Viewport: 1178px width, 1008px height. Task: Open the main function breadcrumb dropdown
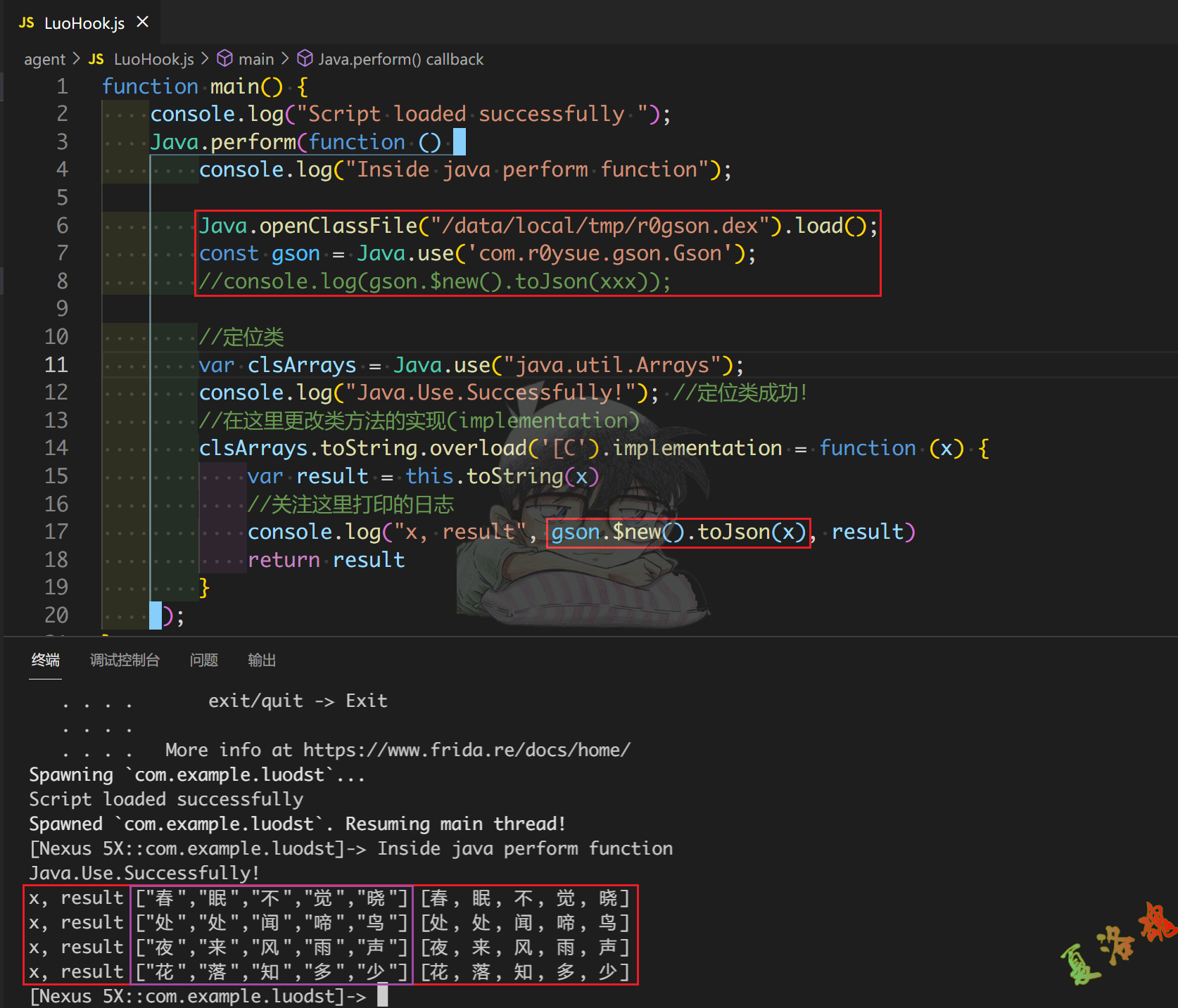click(x=255, y=59)
